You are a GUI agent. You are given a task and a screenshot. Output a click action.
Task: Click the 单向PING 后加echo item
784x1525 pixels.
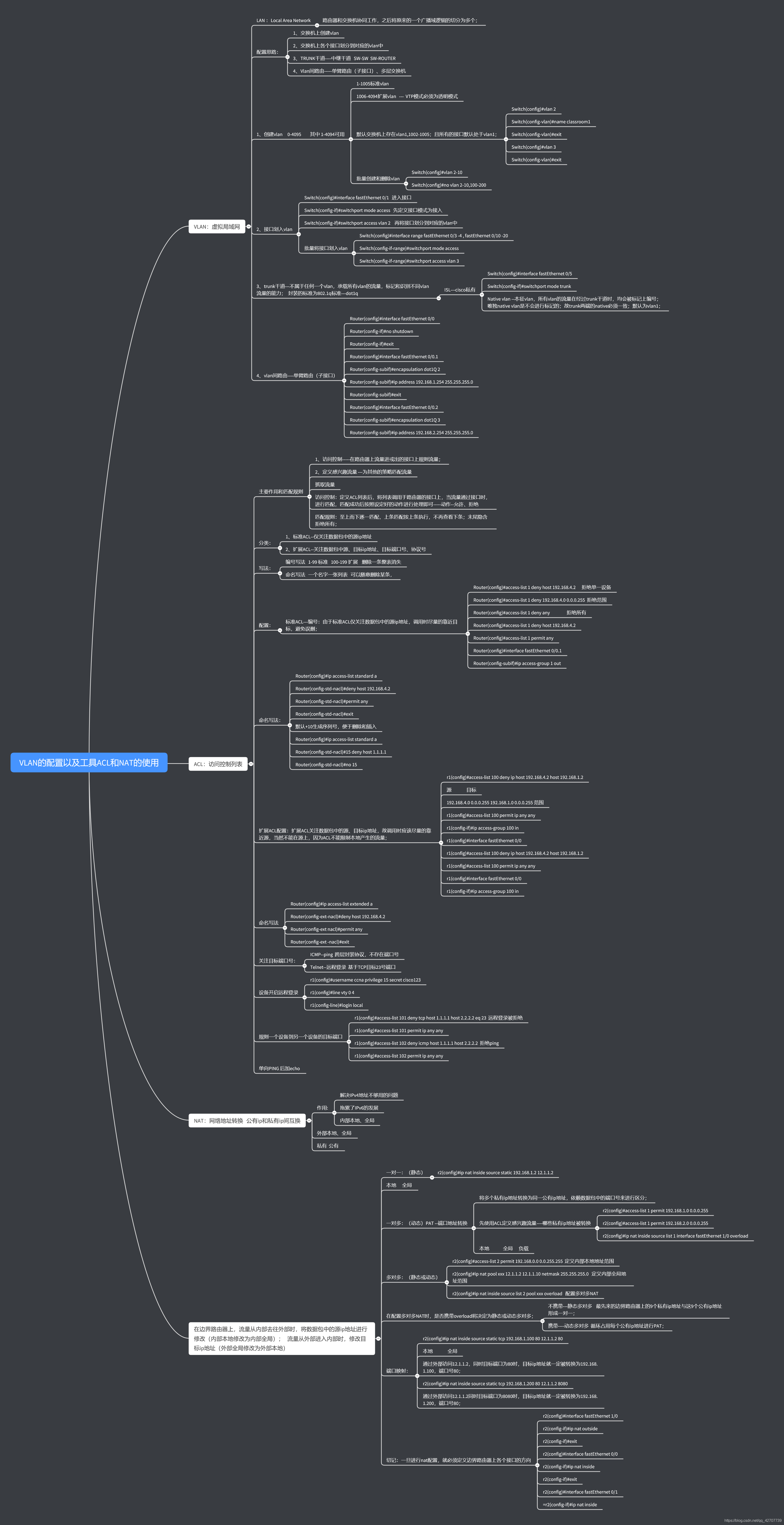coord(279,1068)
